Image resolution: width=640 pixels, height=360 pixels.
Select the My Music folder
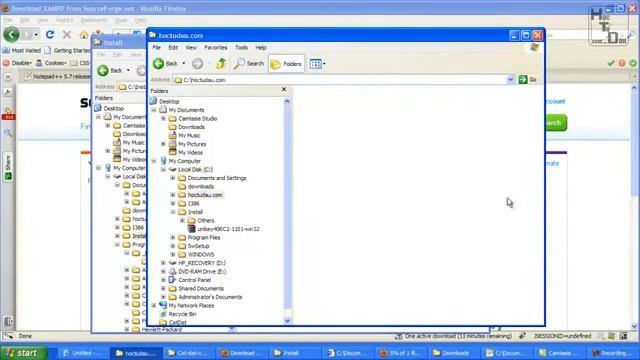click(x=189, y=136)
